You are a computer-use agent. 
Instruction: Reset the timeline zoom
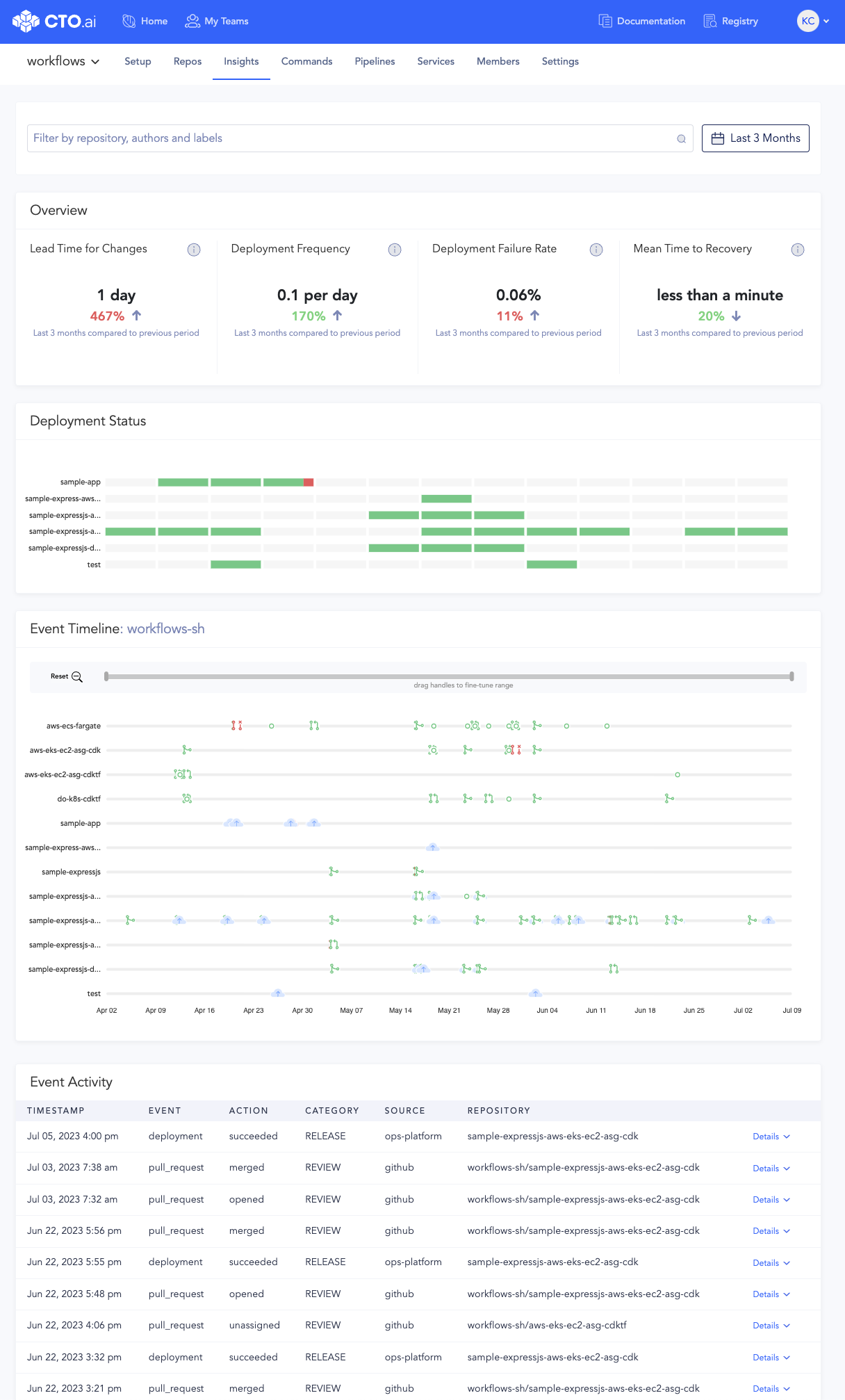pyautogui.click(x=67, y=676)
